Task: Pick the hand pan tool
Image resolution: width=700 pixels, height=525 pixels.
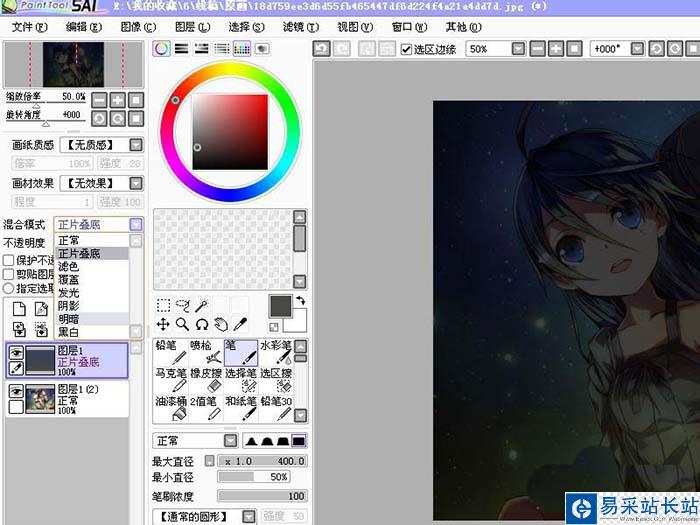Action: point(221,325)
